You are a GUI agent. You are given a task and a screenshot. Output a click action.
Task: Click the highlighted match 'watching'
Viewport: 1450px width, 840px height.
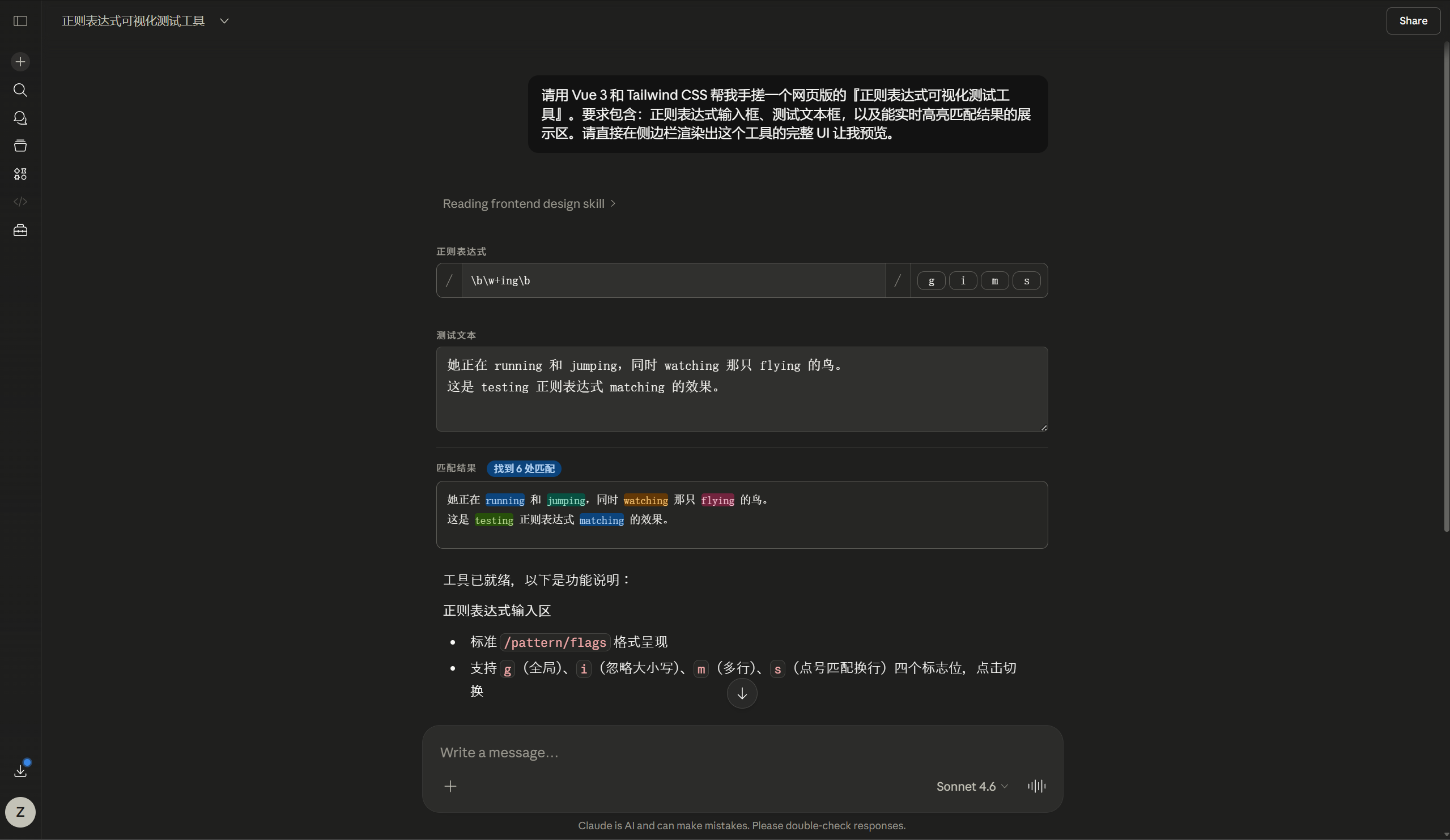645,500
